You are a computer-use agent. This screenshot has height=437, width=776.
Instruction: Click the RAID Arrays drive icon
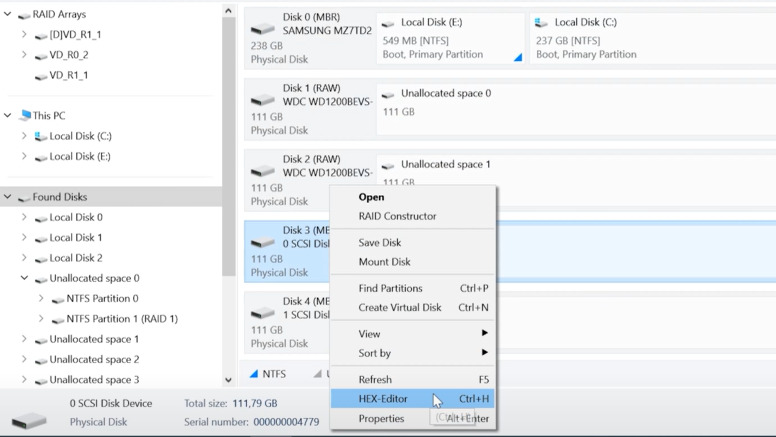click(x=24, y=15)
